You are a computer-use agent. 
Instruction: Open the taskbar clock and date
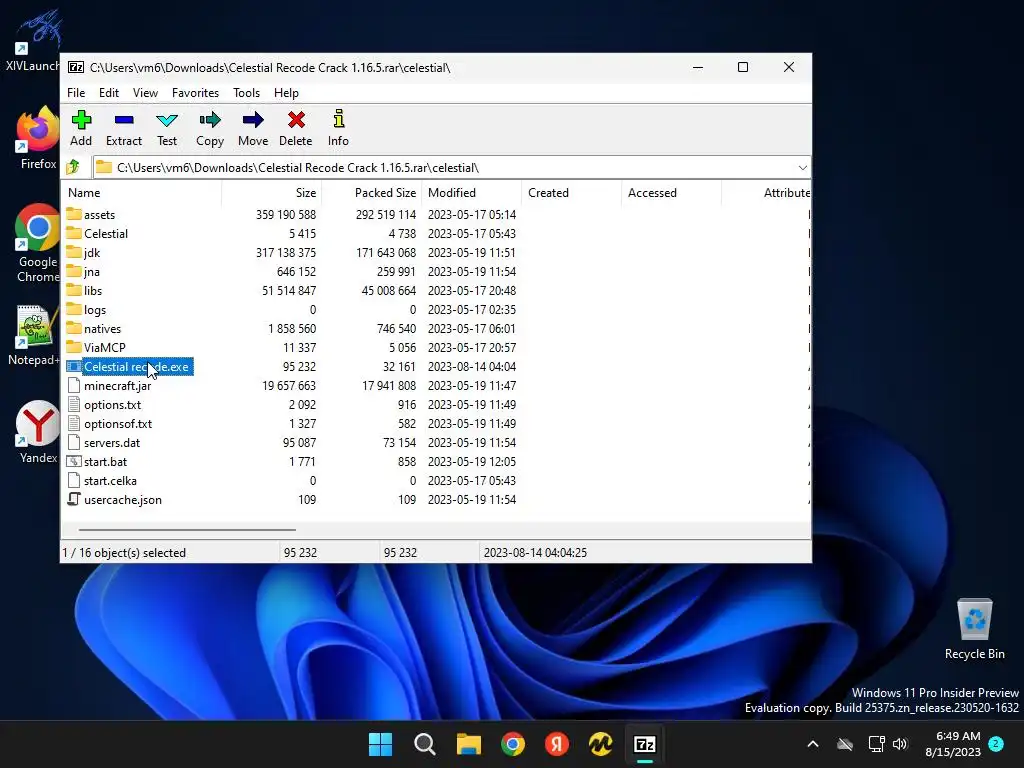(x=953, y=744)
